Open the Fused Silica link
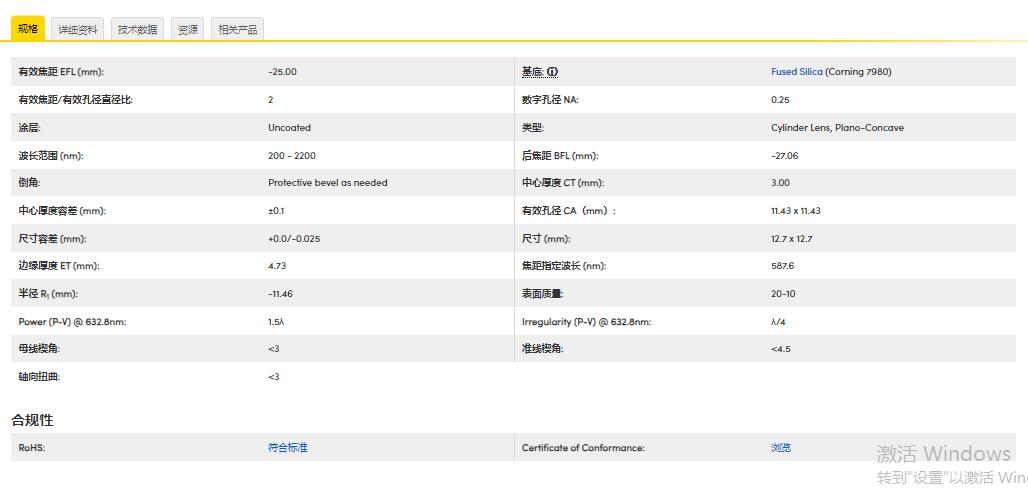The height and width of the screenshot is (488, 1028). tap(797, 71)
